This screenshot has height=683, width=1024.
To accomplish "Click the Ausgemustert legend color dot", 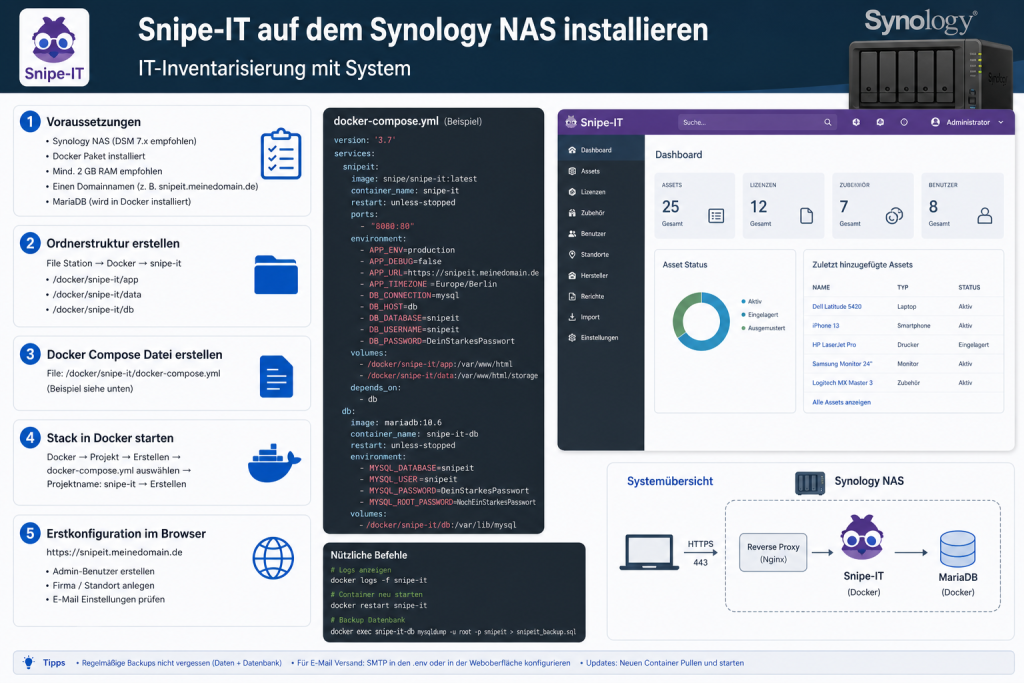I will [x=744, y=328].
